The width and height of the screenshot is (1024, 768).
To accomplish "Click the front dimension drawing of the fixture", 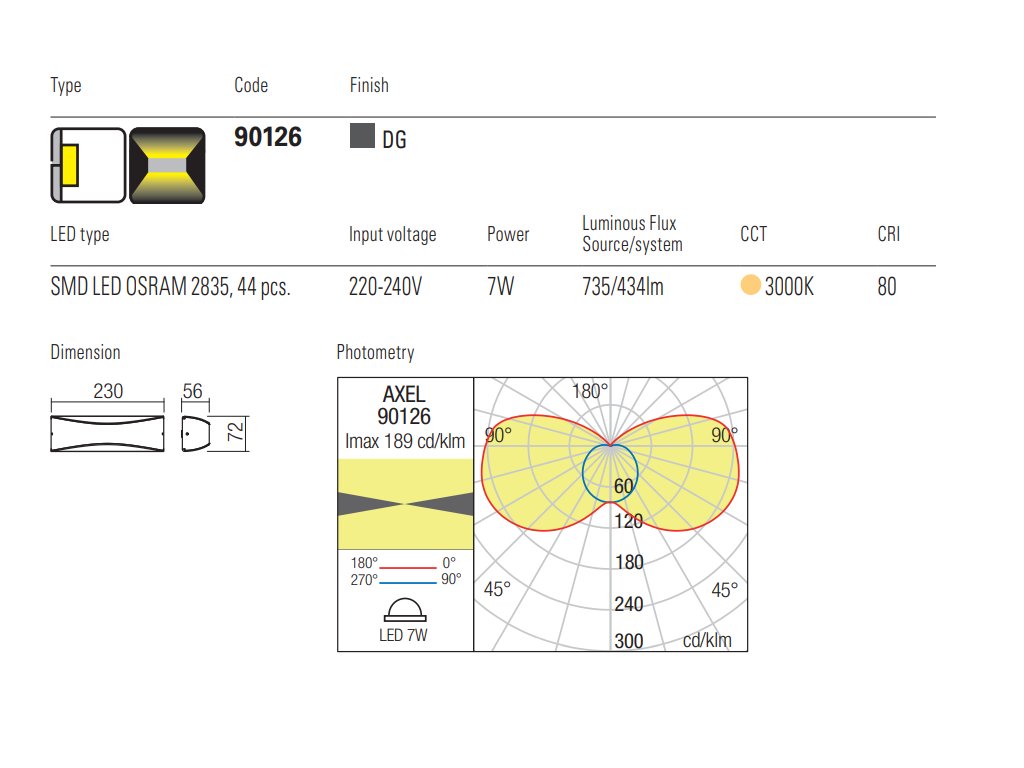I will pyautogui.click(x=108, y=433).
